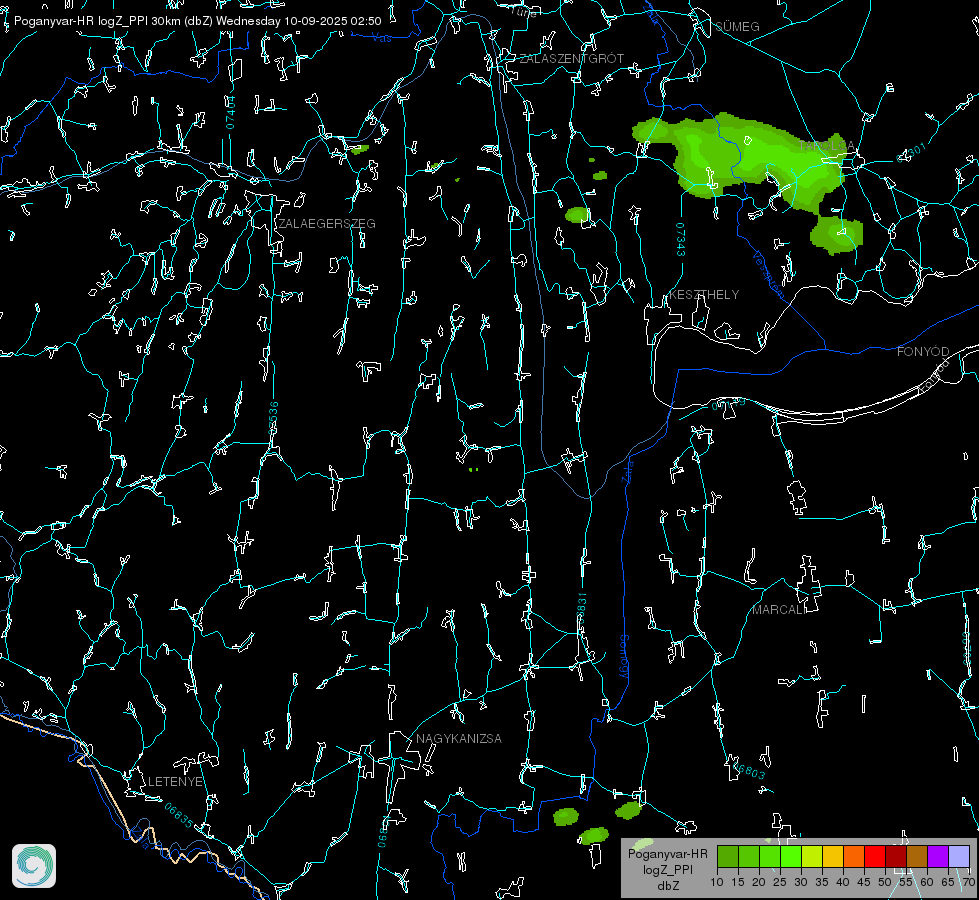
Task: Click the radar title text with date and time
Action: click(197, 21)
